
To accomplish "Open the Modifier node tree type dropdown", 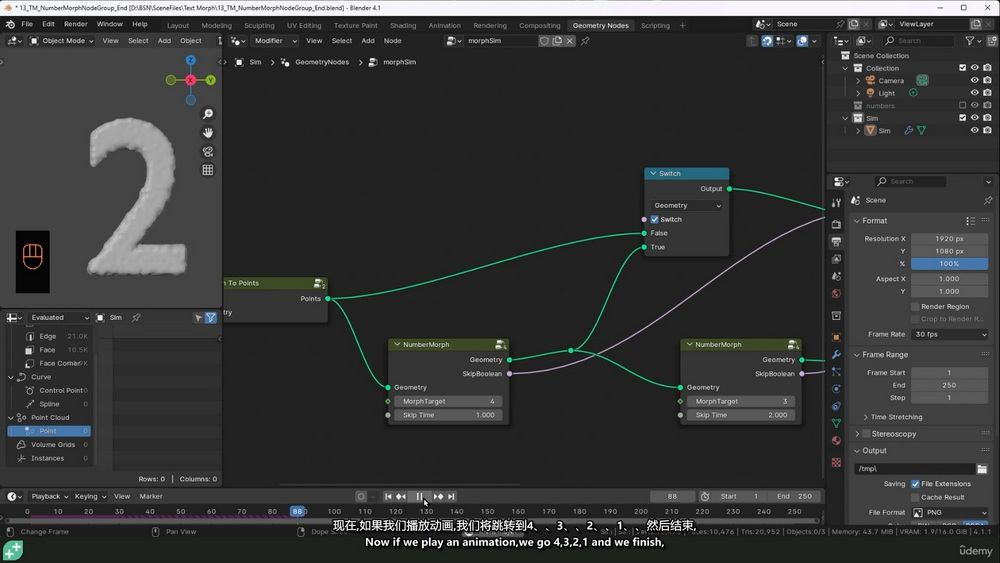I will [x=274, y=41].
